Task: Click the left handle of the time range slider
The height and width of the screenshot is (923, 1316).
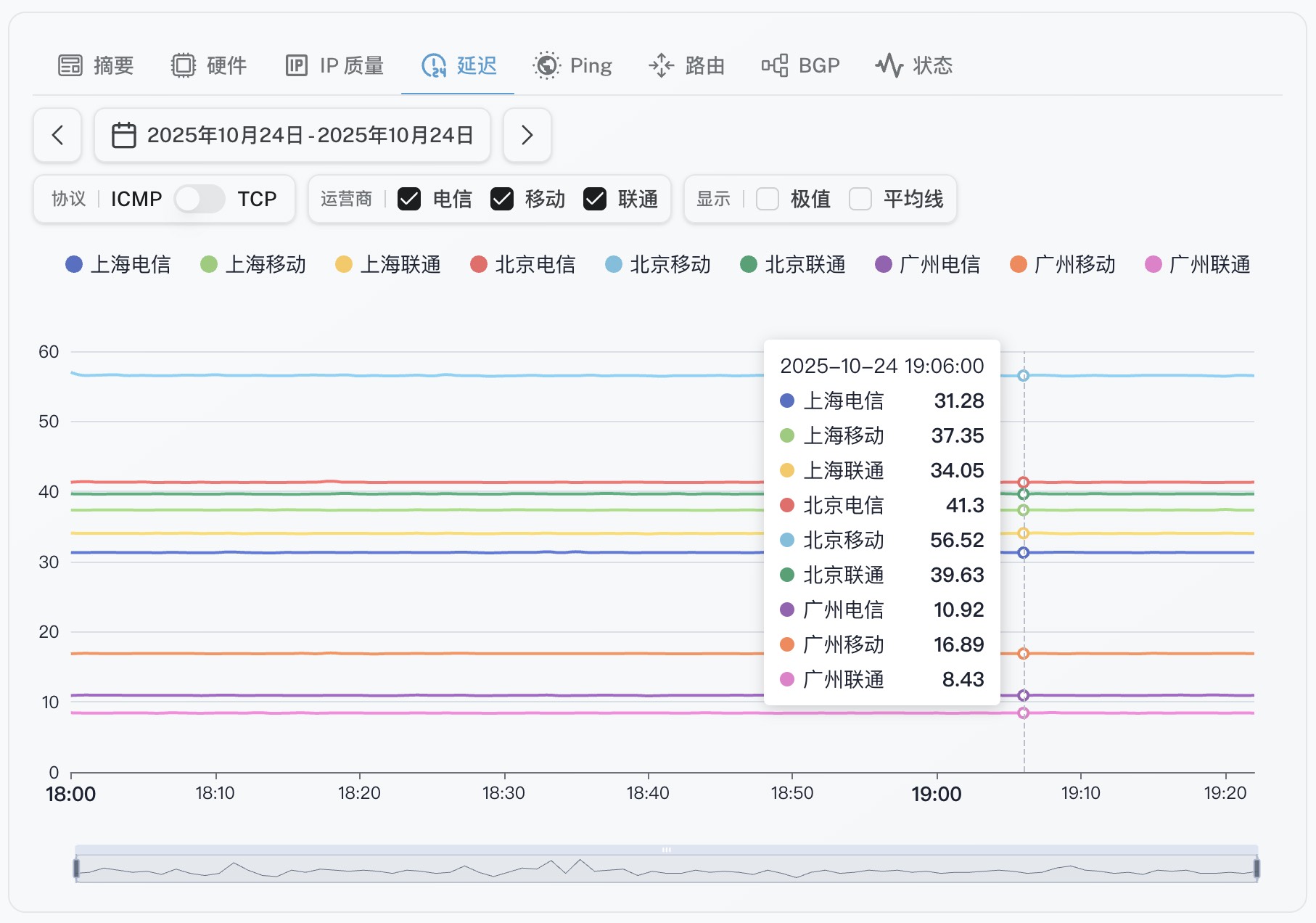Action: click(76, 868)
